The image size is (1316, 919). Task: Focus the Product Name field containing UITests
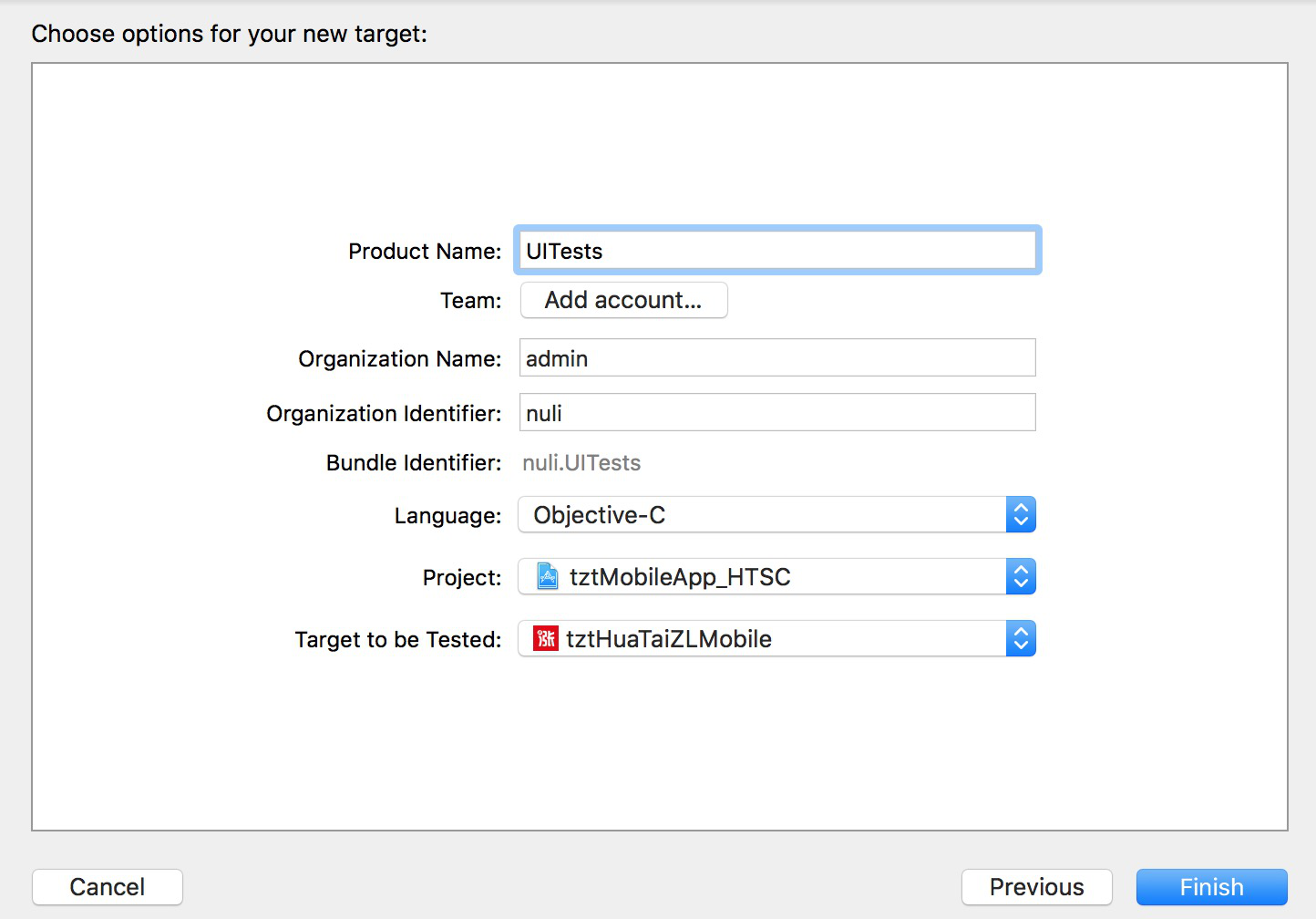777,251
